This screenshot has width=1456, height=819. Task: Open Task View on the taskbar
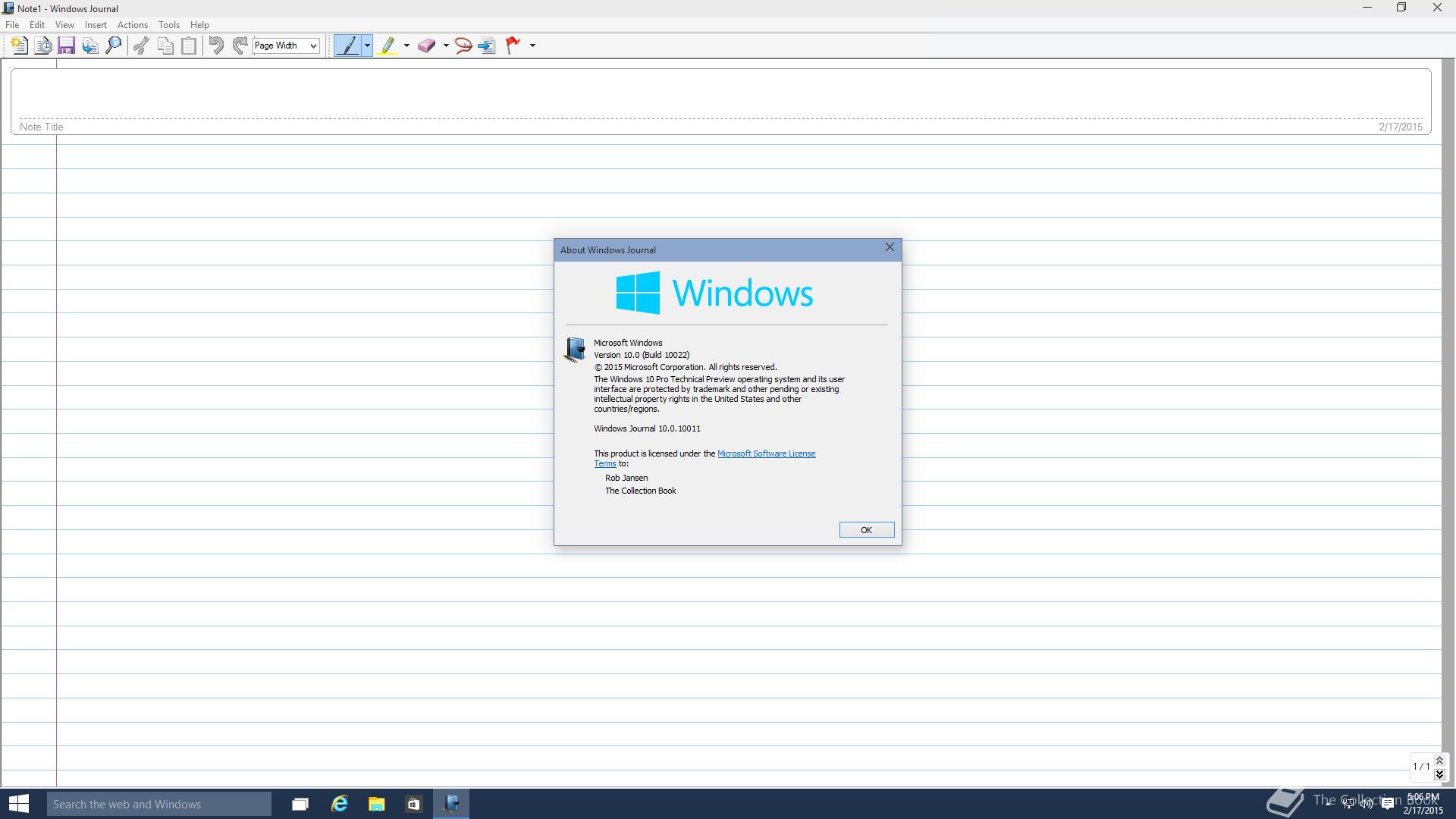[x=300, y=804]
